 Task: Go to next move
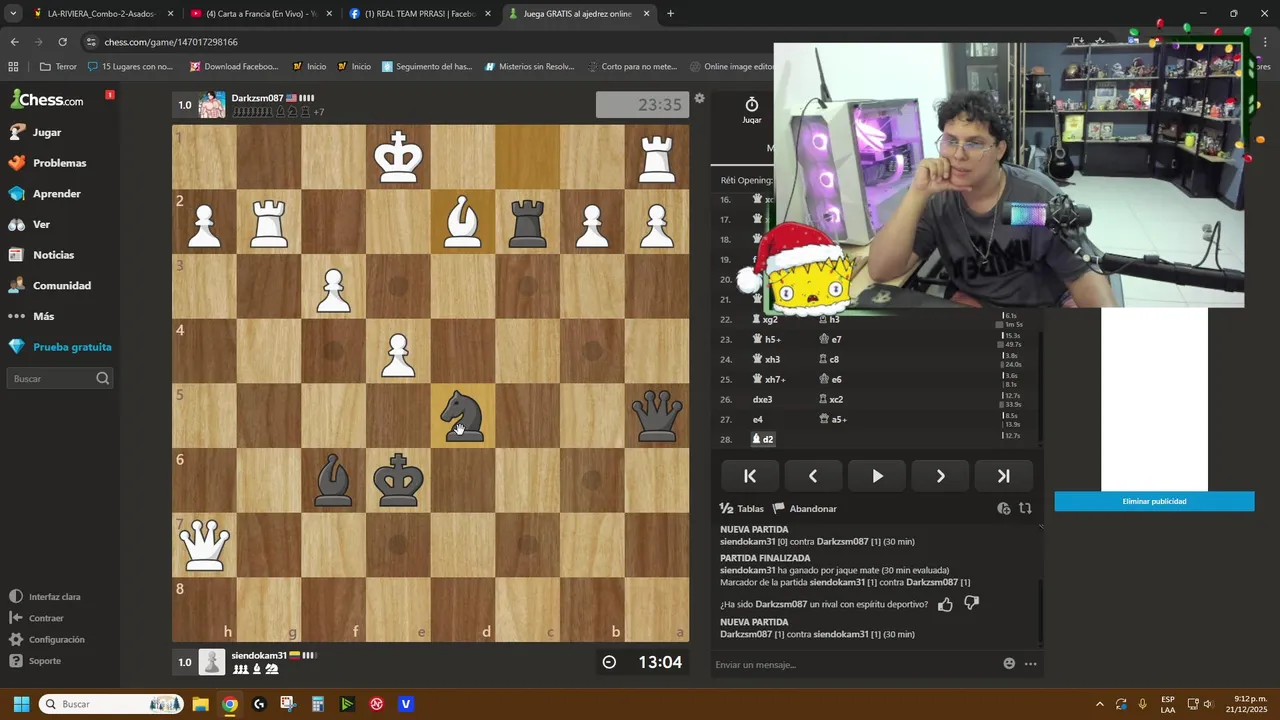click(x=940, y=476)
